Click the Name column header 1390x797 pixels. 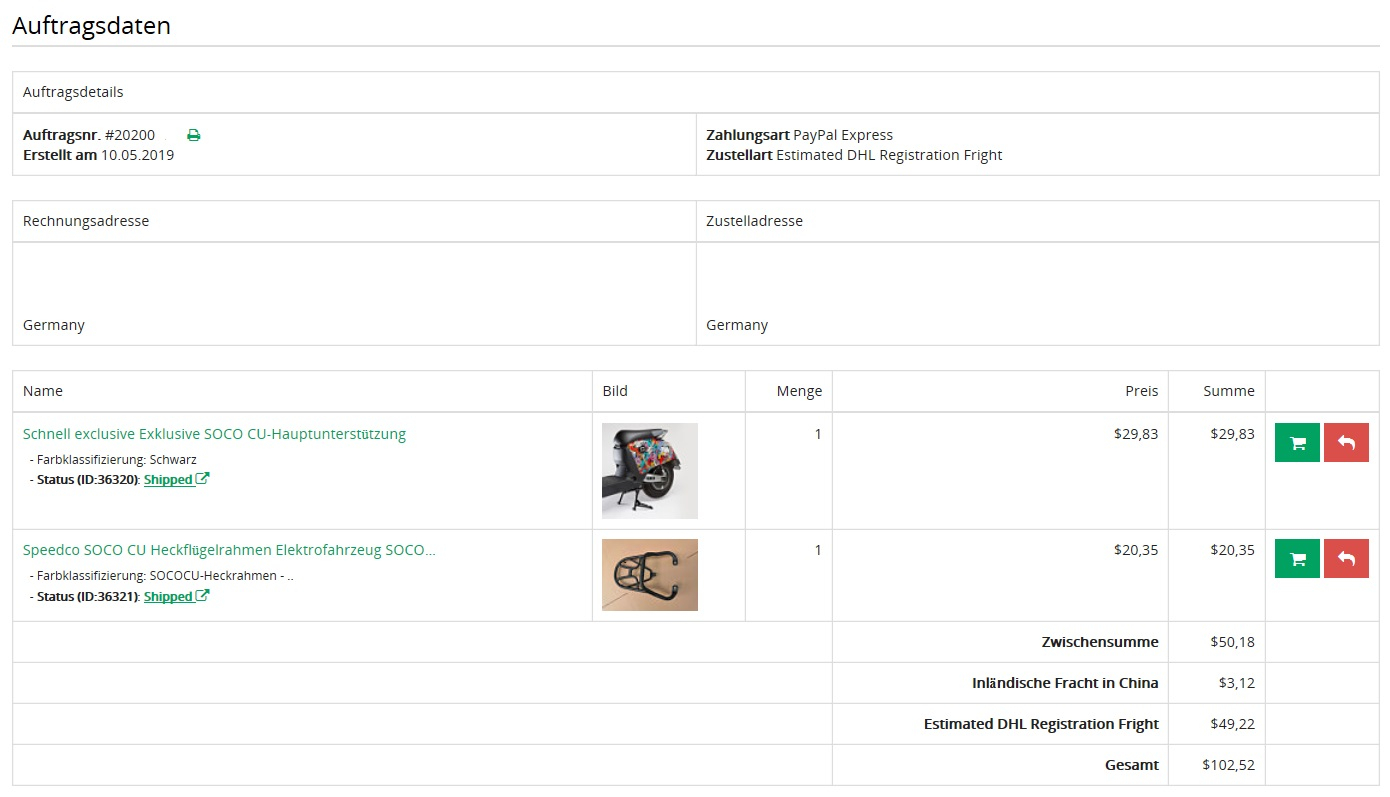coord(43,391)
